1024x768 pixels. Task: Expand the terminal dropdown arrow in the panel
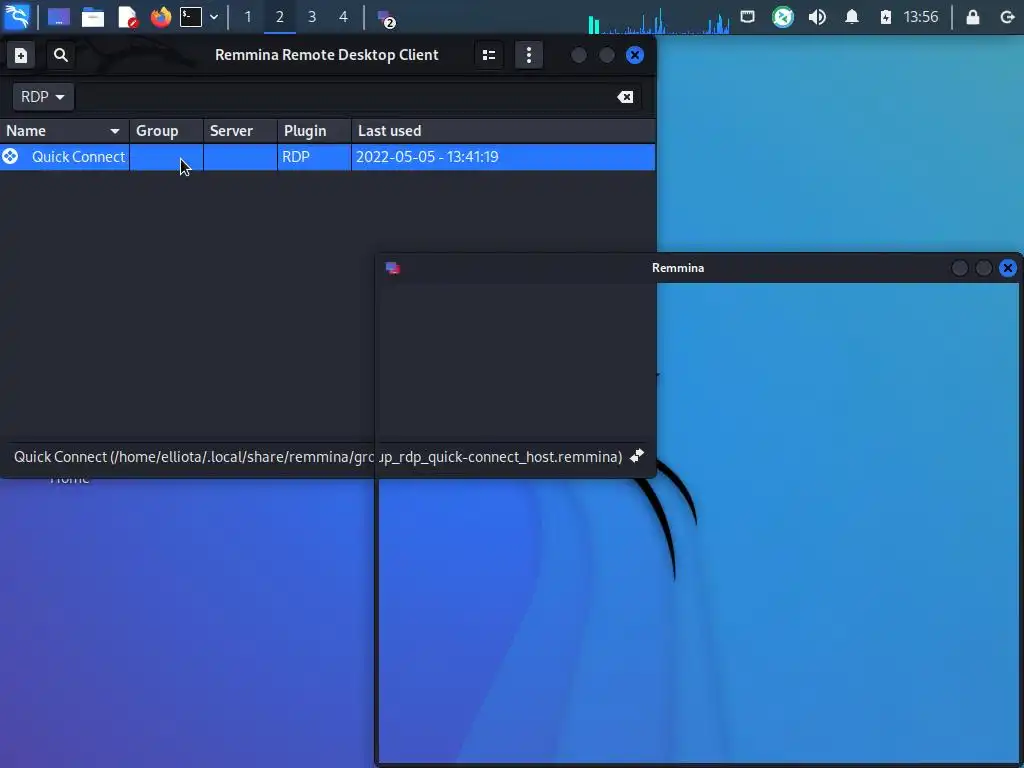pyautogui.click(x=214, y=17)
